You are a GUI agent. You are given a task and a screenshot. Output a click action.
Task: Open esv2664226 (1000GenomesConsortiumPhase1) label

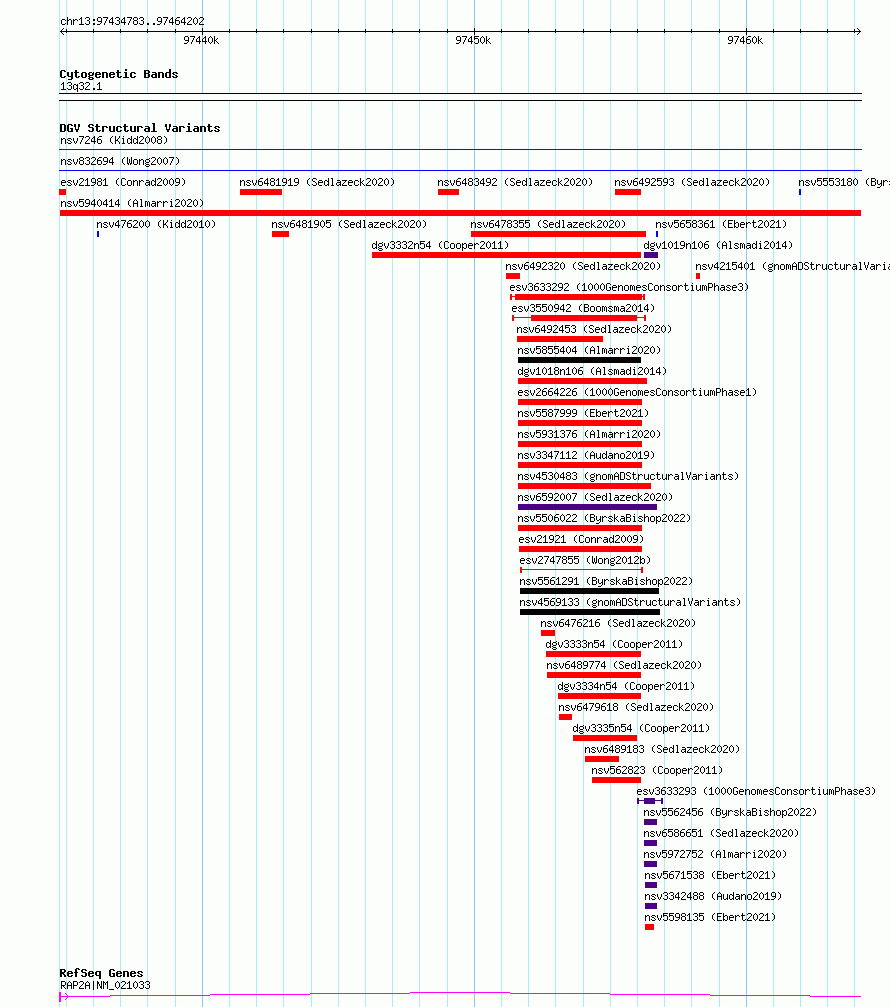click(637, 392)
